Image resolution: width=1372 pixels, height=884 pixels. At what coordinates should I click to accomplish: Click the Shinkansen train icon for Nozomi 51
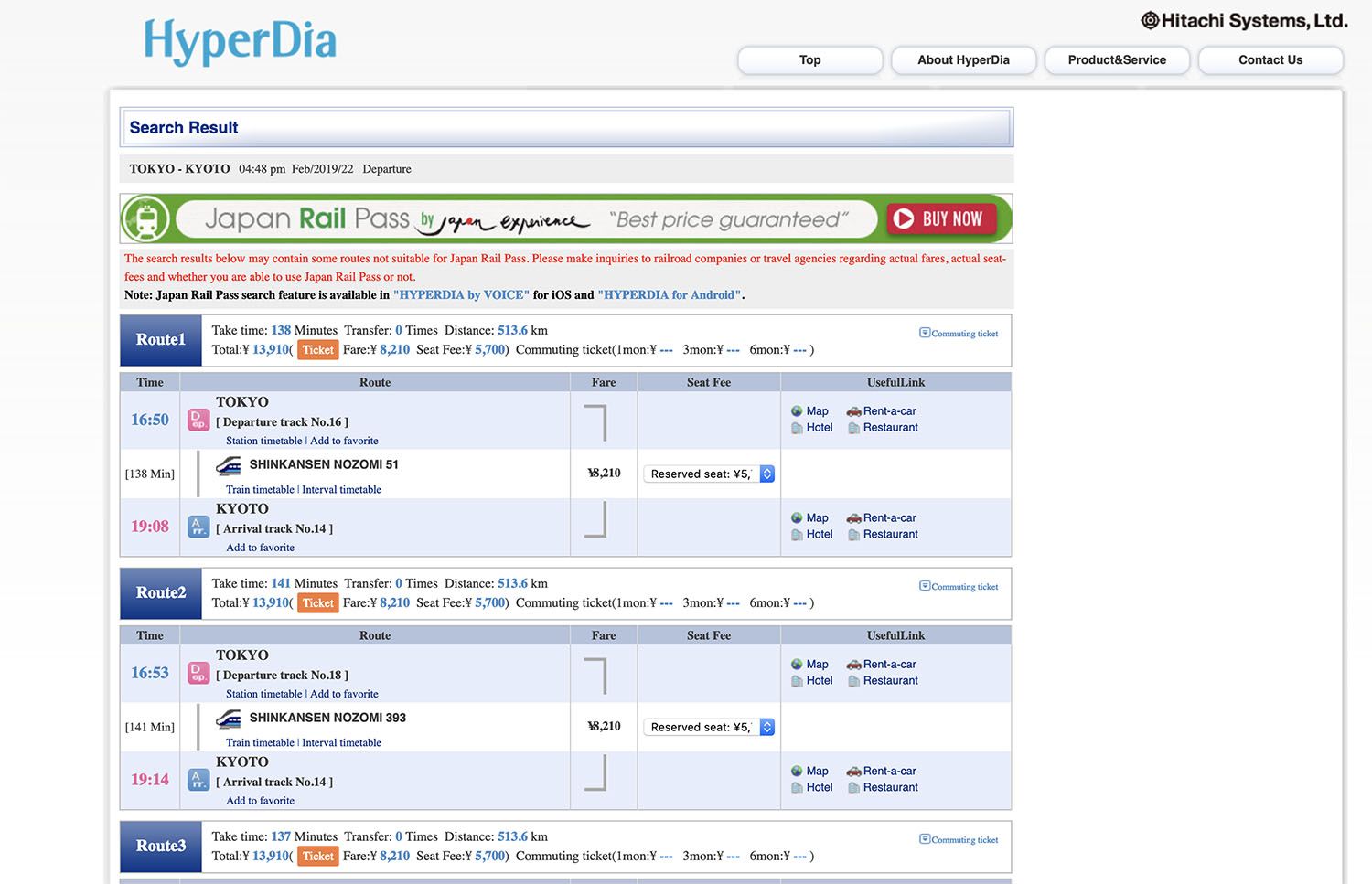coord(229,465)
